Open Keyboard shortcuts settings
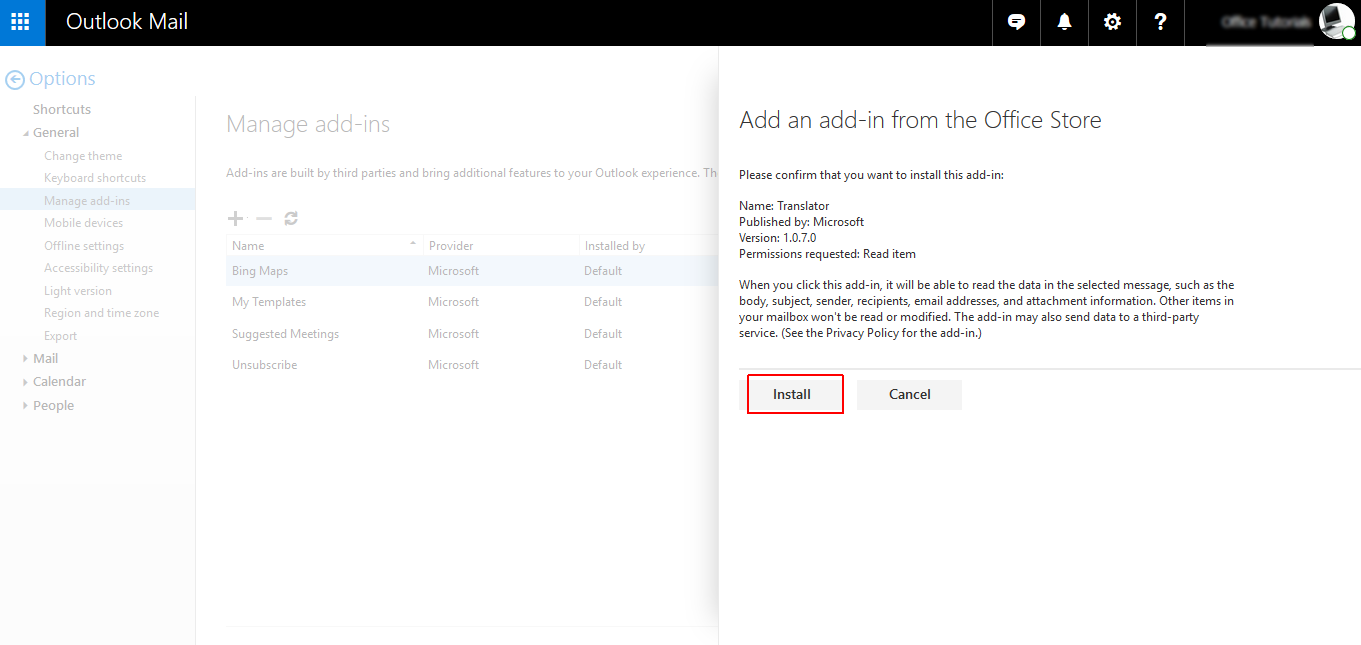The width and height of the screenshot is (1361, 645). click(x=95, y=178)
